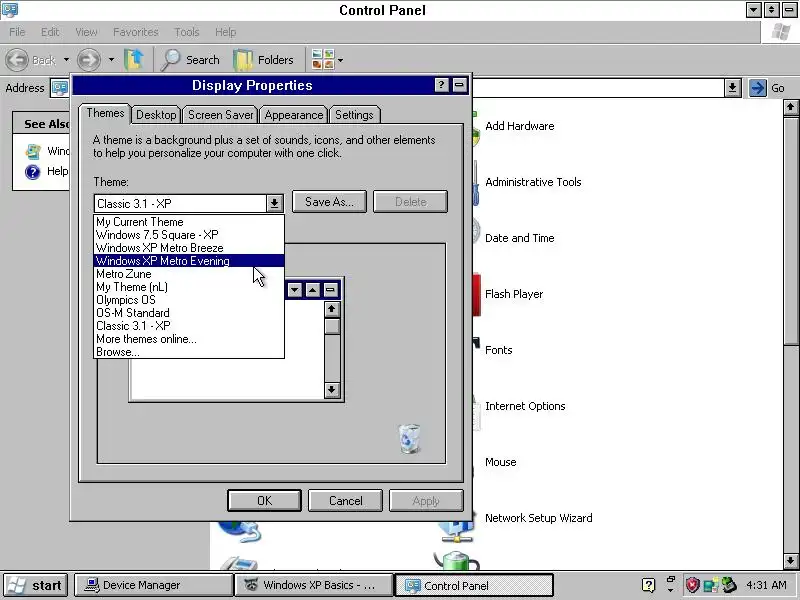800x600 pixels.
Task: Click the network computers tray icon
Action: [x=711, y=585]
